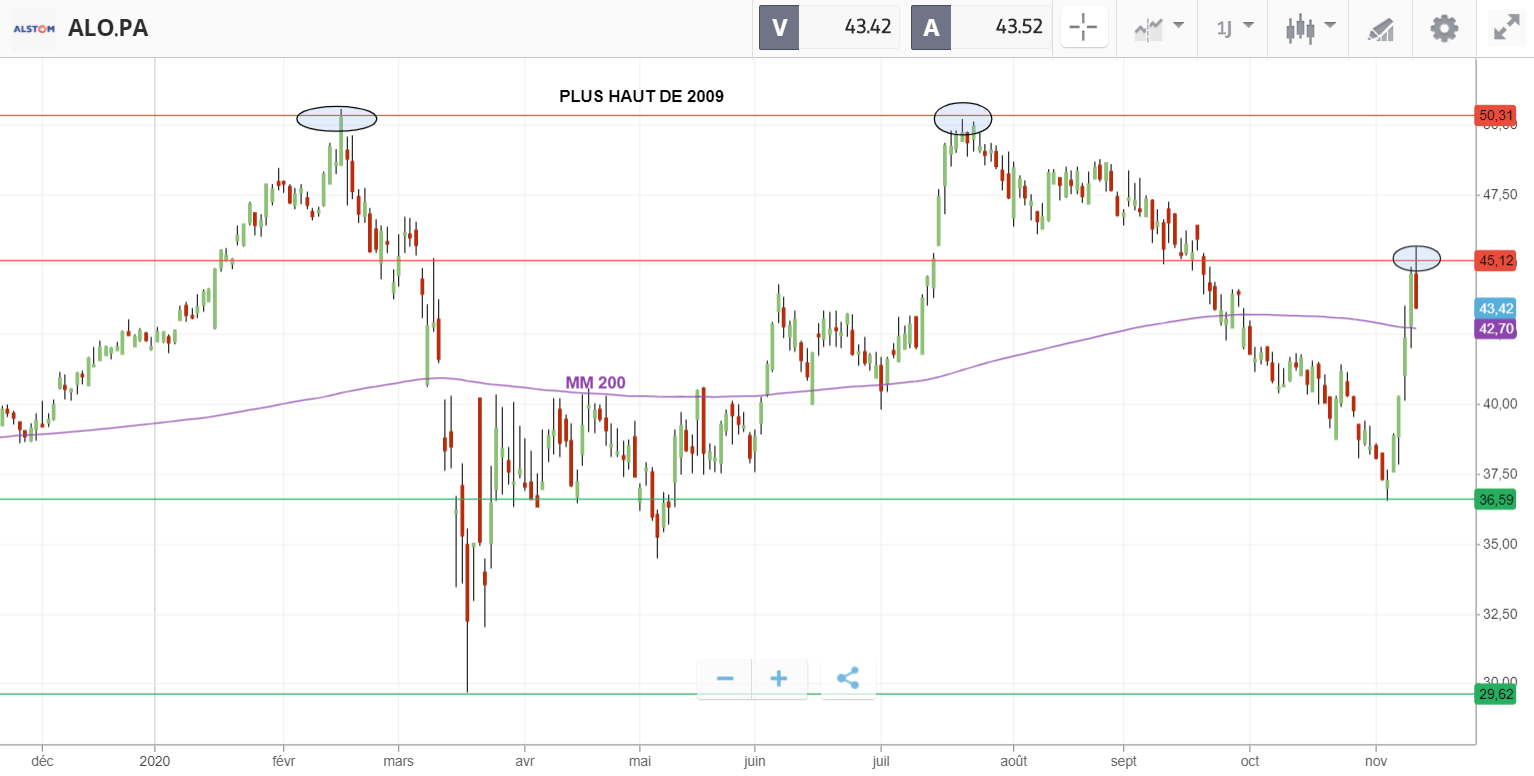
Task: Click the 40,00 price axis value
Action: click(1498, 403)
